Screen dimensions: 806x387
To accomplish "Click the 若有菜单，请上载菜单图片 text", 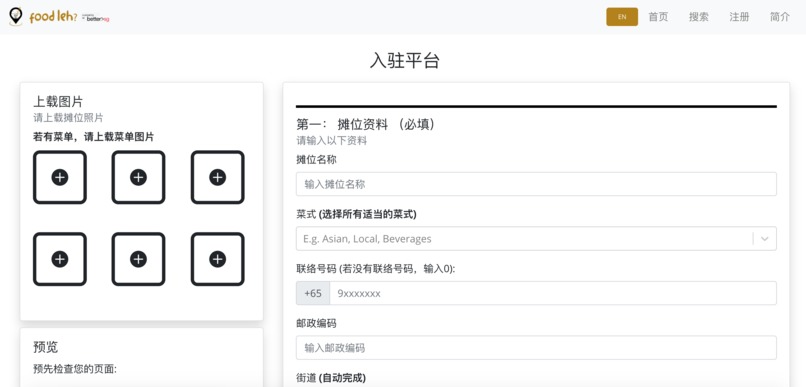I will 94,137.
